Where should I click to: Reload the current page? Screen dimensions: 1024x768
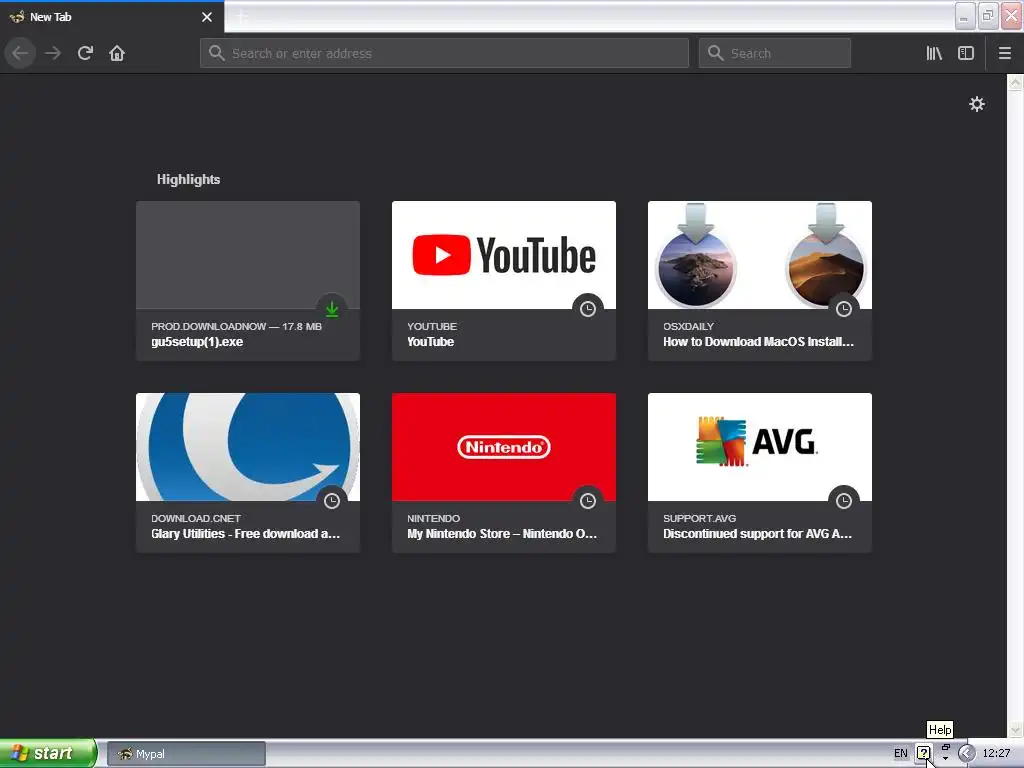(x=85, y=53)
